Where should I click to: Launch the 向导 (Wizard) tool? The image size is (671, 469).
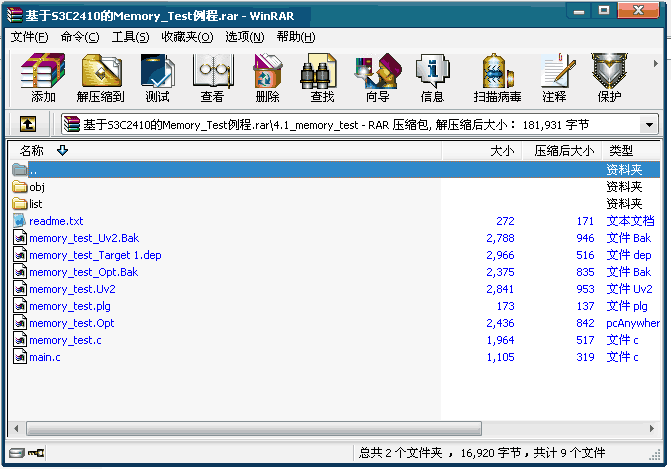pos(377,78)
